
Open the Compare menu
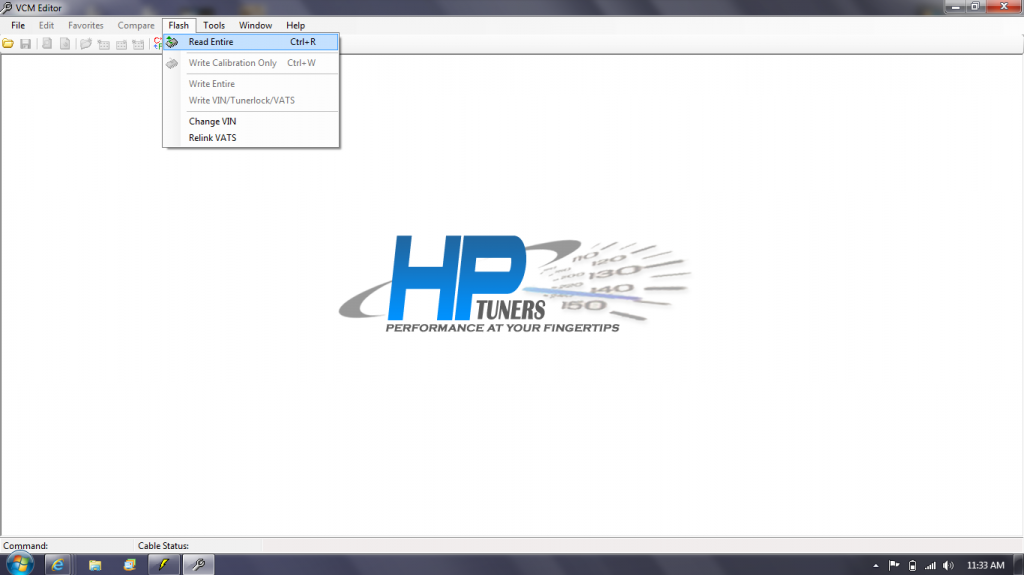(x=136, y=25)
